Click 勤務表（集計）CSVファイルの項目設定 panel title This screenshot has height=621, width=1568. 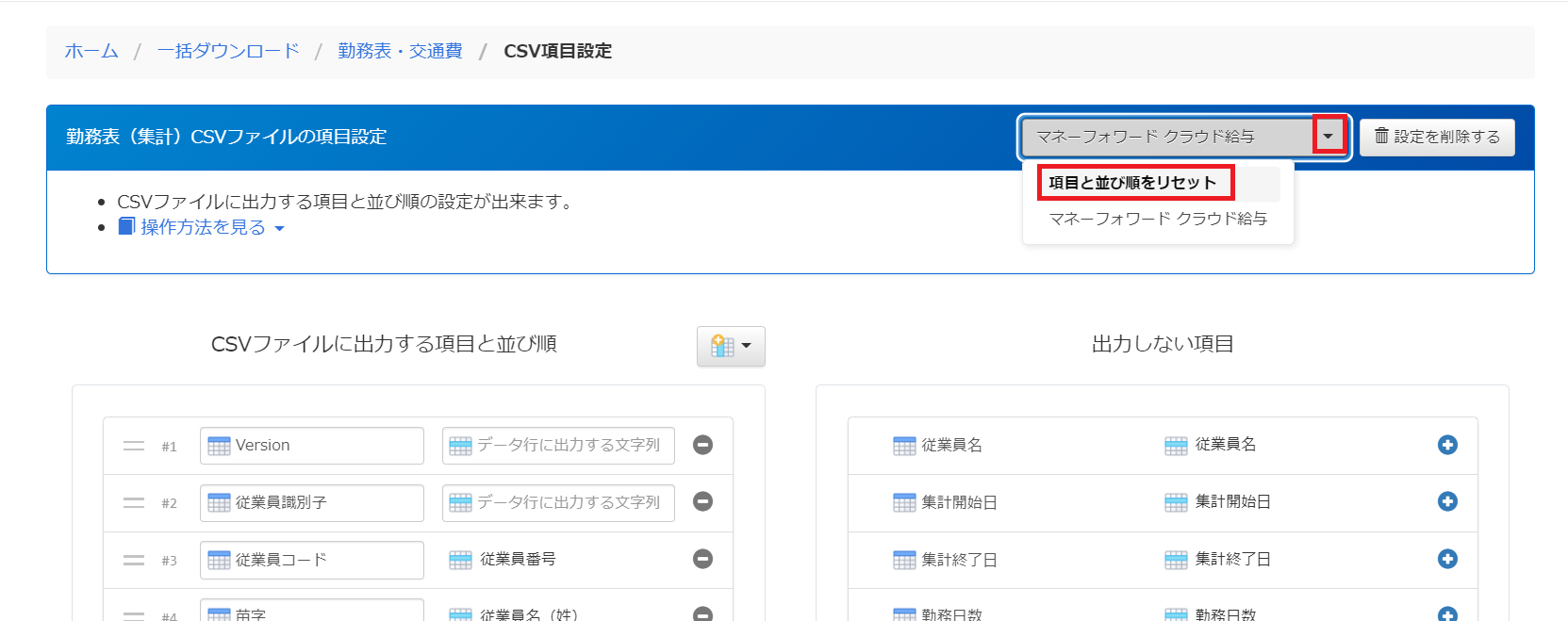pyautogui.click(x=226, y=137)
